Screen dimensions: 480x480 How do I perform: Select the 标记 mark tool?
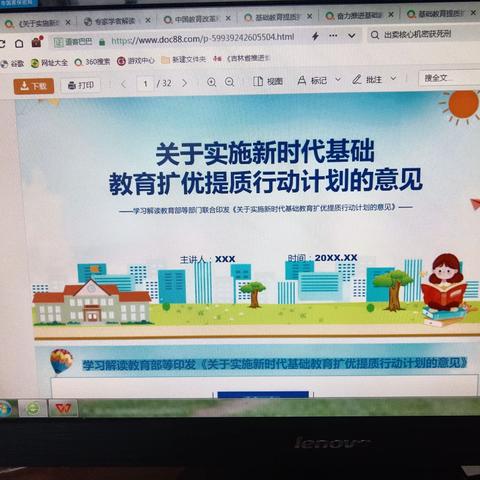point(312,80)
